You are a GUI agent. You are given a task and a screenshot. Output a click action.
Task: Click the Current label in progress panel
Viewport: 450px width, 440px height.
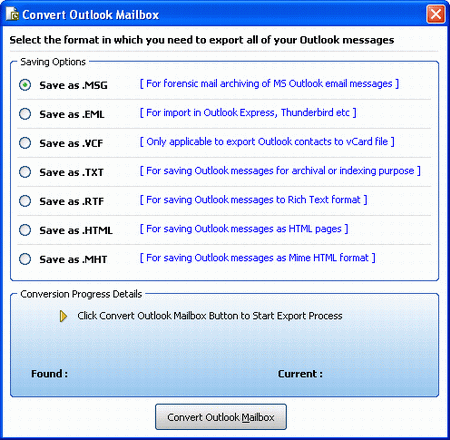[x=300, y=374]
